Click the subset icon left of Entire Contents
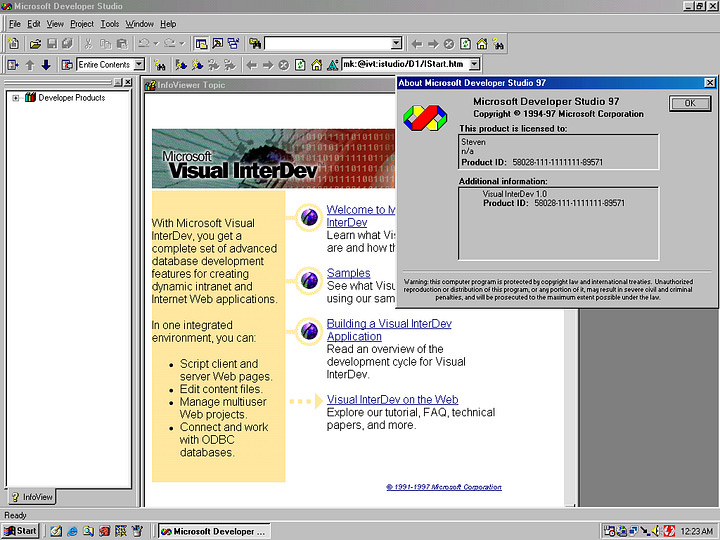 point(67,65)
